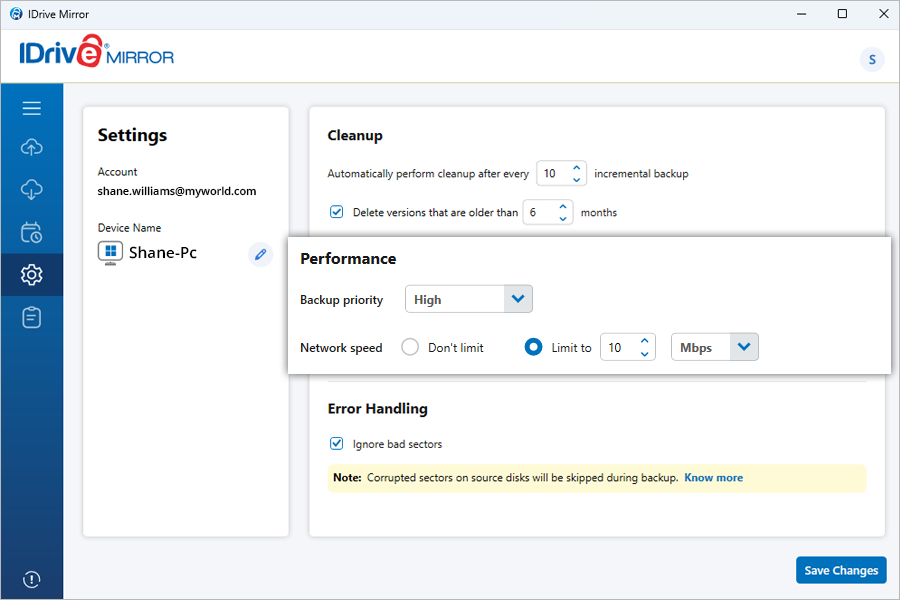Select the Settings gear in sidebar
900x600 pixels.
[x=31, y=275]
